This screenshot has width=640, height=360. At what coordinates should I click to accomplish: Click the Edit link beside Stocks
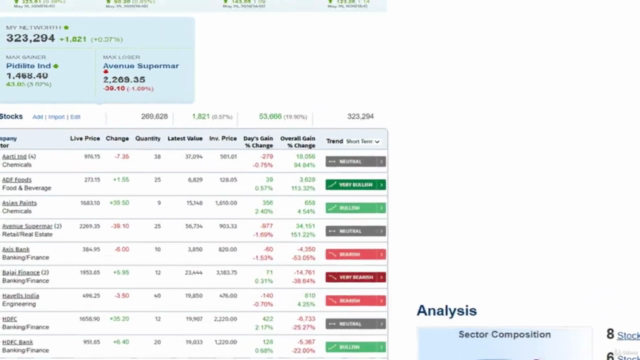(75, 117)
